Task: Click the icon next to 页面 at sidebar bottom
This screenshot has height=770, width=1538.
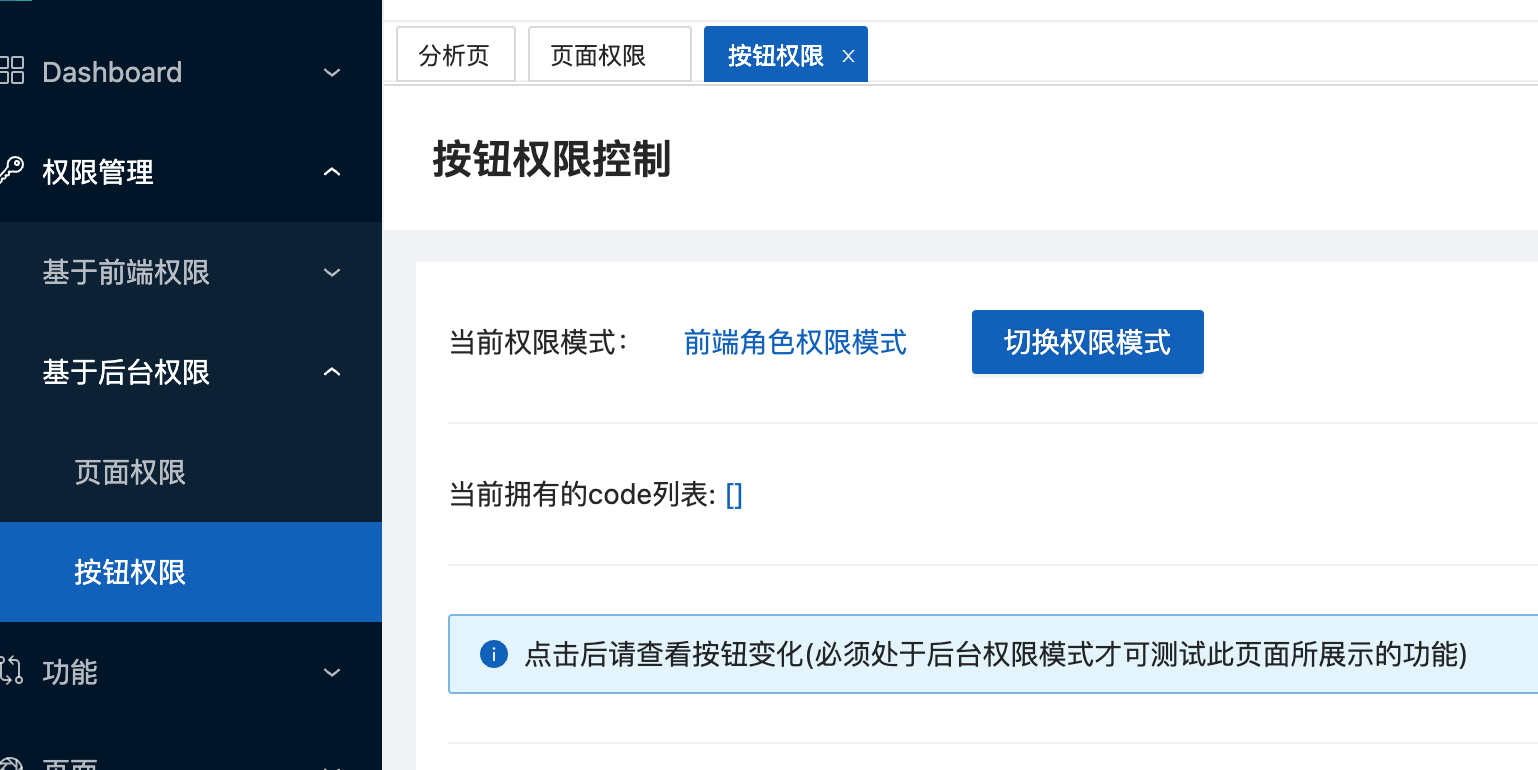Action: point(14,764)
